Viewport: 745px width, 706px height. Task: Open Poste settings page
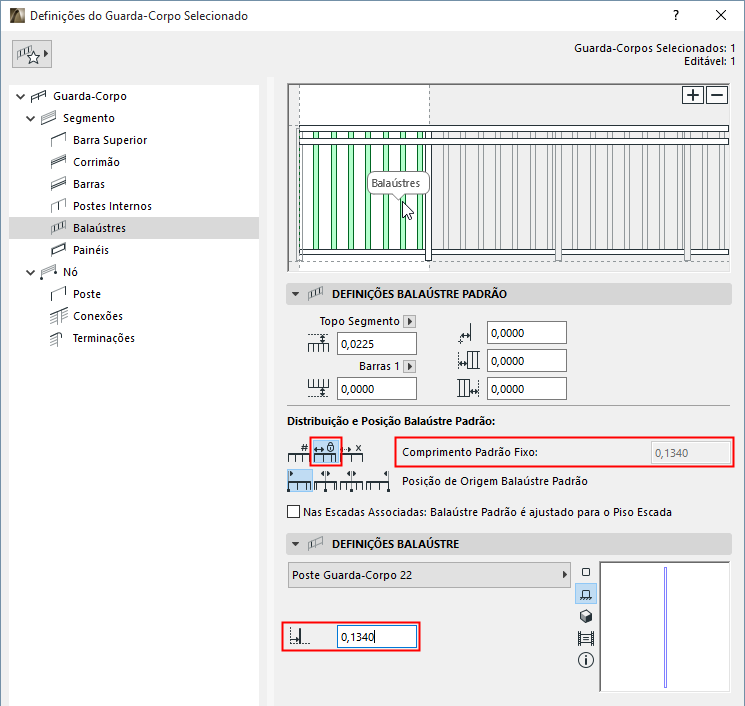click(x=87, y=294)
